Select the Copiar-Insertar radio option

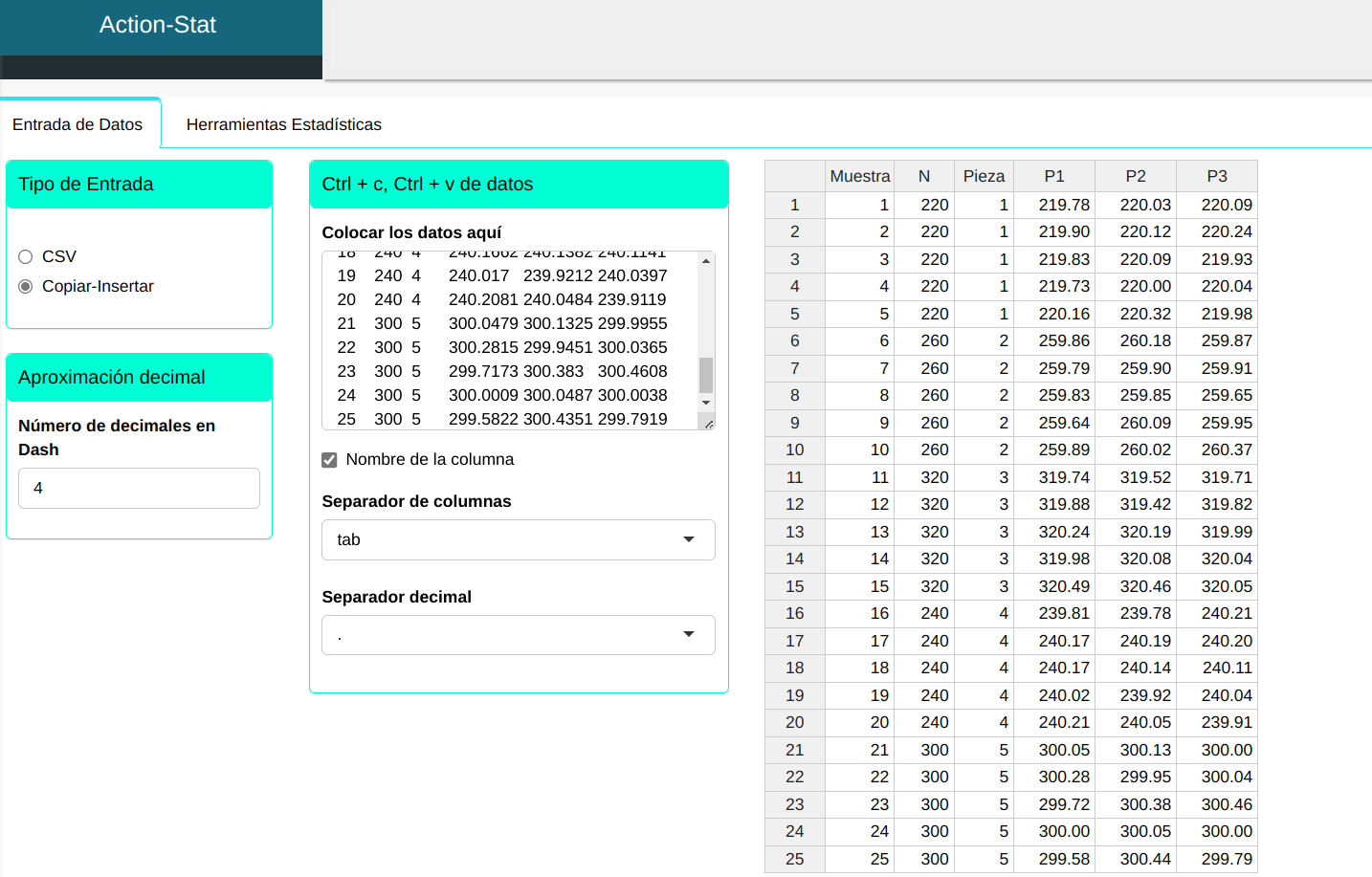[x=26, y=286]
